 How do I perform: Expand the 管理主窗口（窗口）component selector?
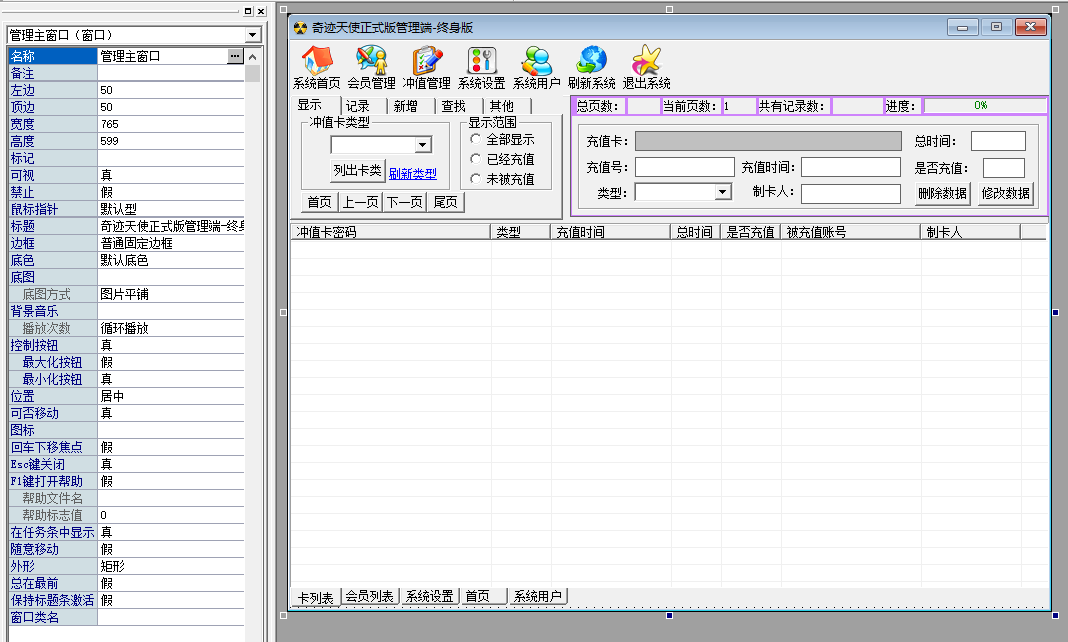252,35
